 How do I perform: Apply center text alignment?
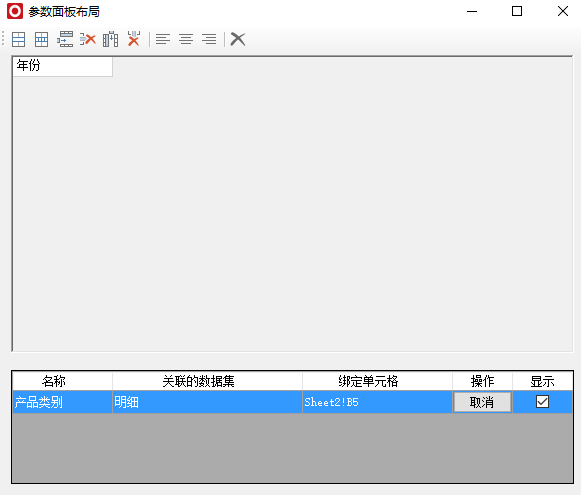pos(186,39)
